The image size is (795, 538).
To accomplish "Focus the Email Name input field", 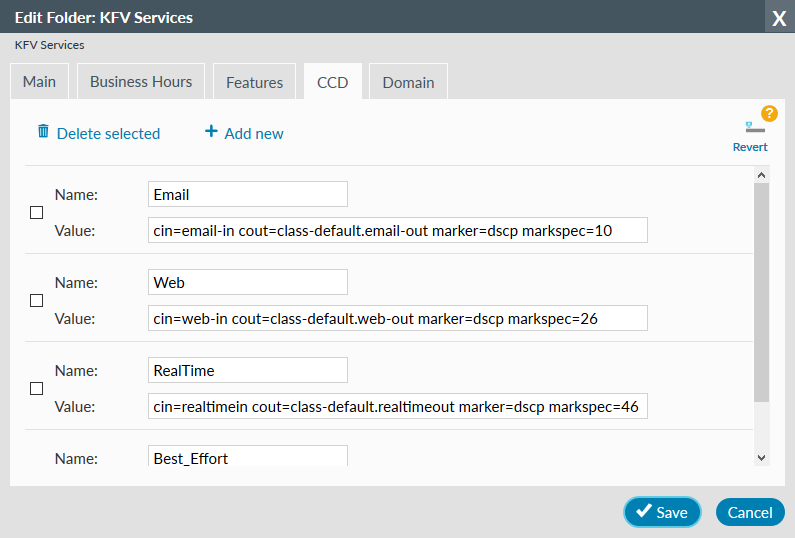I will tap(247, 195).
